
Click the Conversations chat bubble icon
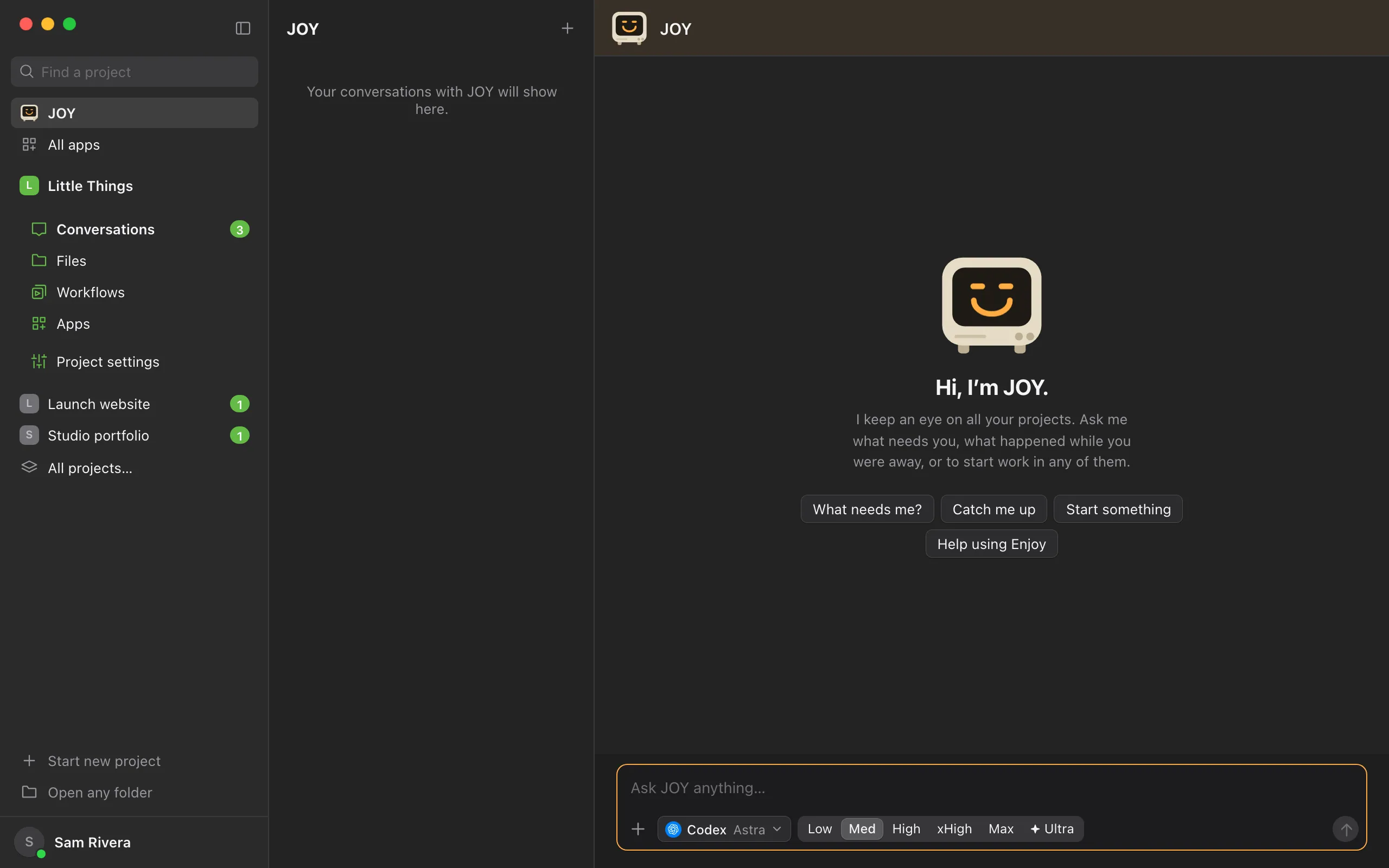(39, 229)
